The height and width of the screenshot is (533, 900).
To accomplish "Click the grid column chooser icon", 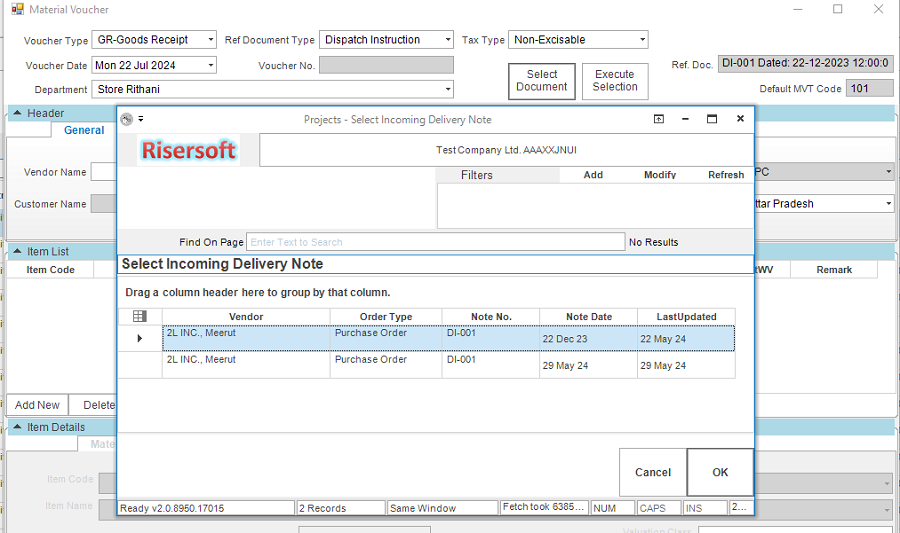I will (140, 316).
